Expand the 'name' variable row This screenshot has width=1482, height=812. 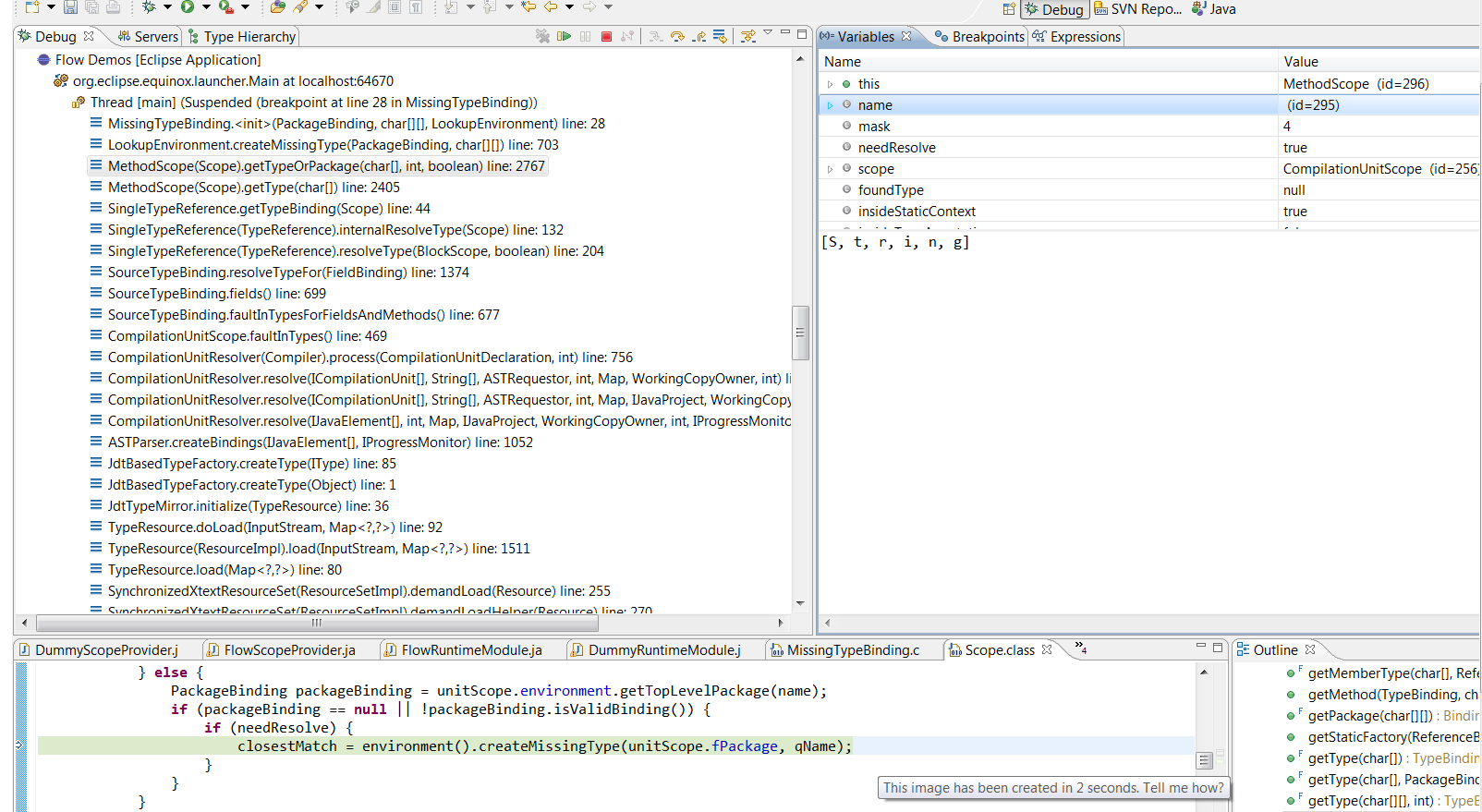pos(830,105)
